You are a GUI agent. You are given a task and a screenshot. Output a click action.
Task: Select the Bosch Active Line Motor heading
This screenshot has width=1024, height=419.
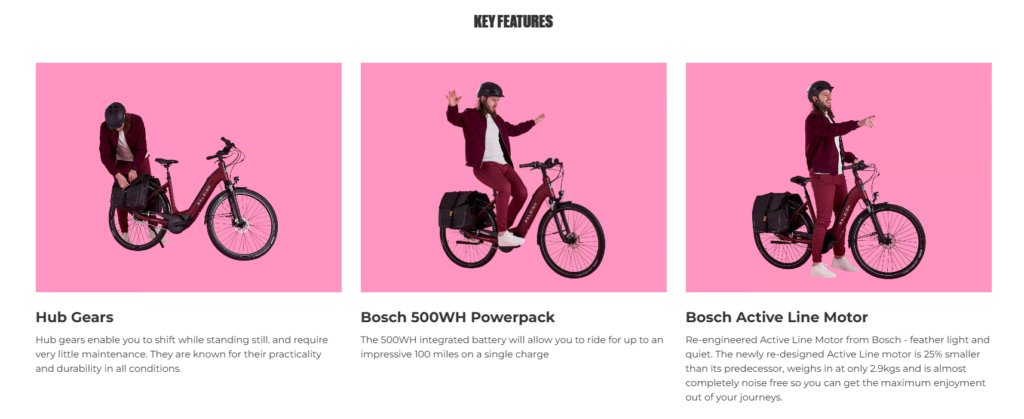click(x=776, y=318)
